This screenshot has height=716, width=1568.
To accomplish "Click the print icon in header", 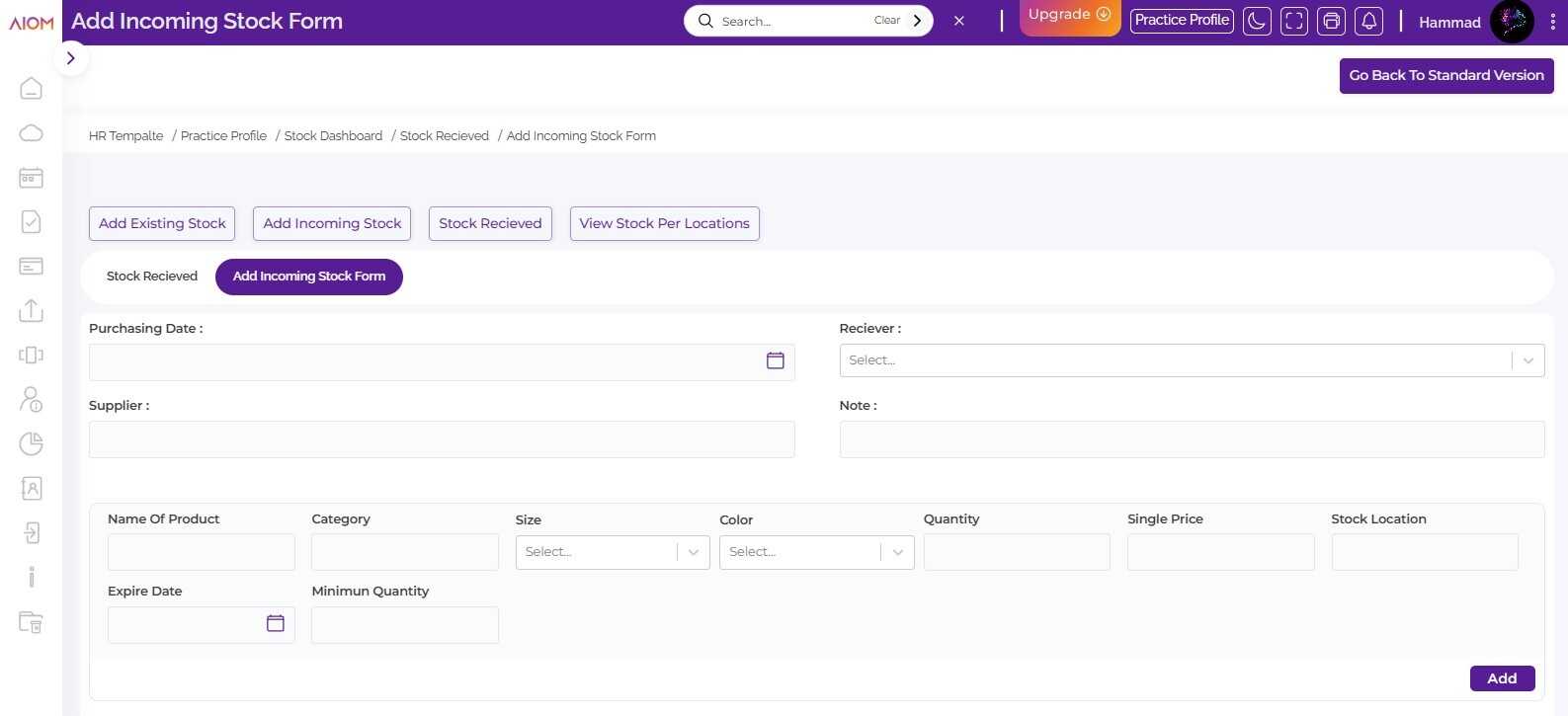I will click(1331, 21).
